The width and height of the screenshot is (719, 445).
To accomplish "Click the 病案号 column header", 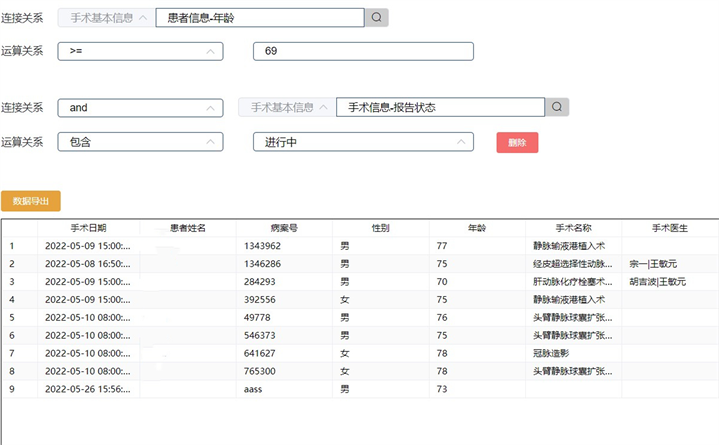I will (284, 228).
